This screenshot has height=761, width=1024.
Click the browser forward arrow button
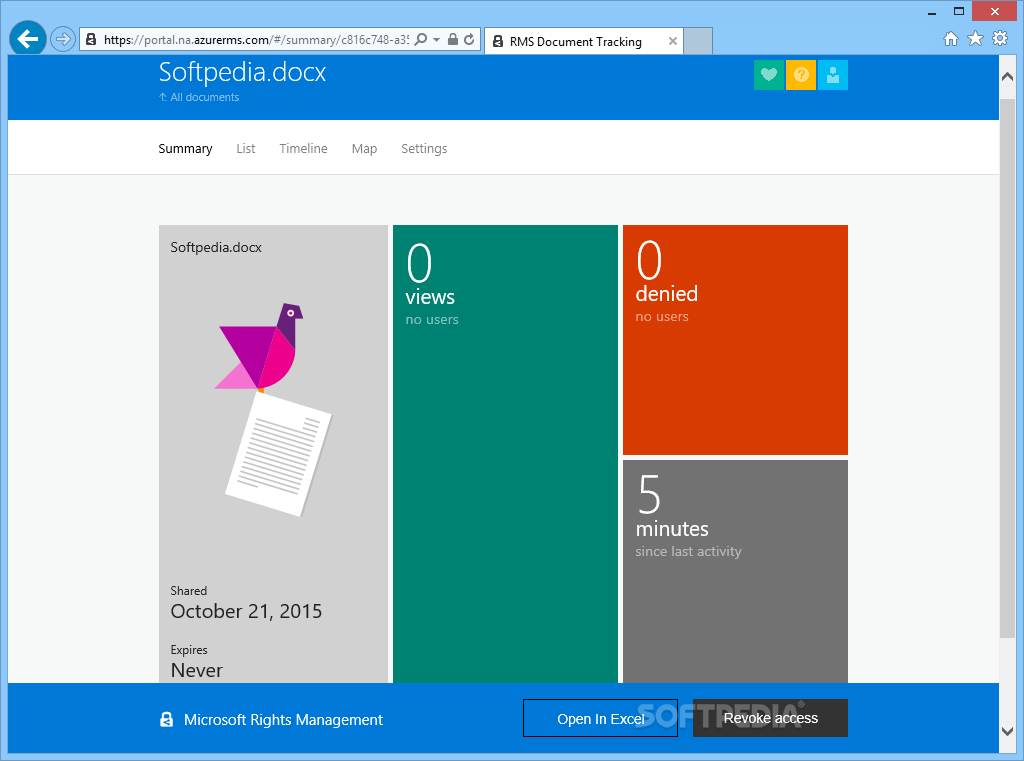[x=63, y=39]
